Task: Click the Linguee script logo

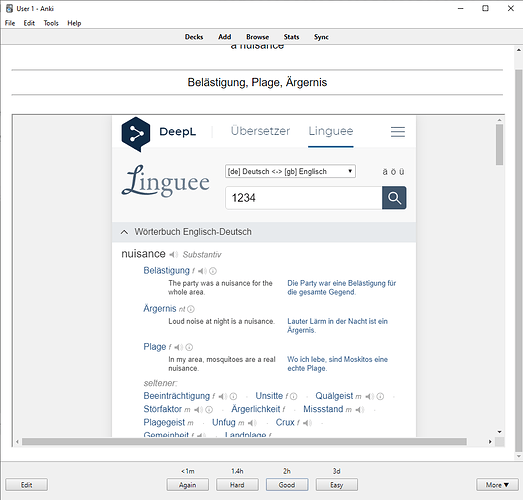Action: pyautogui.click(x=166, y=180)
